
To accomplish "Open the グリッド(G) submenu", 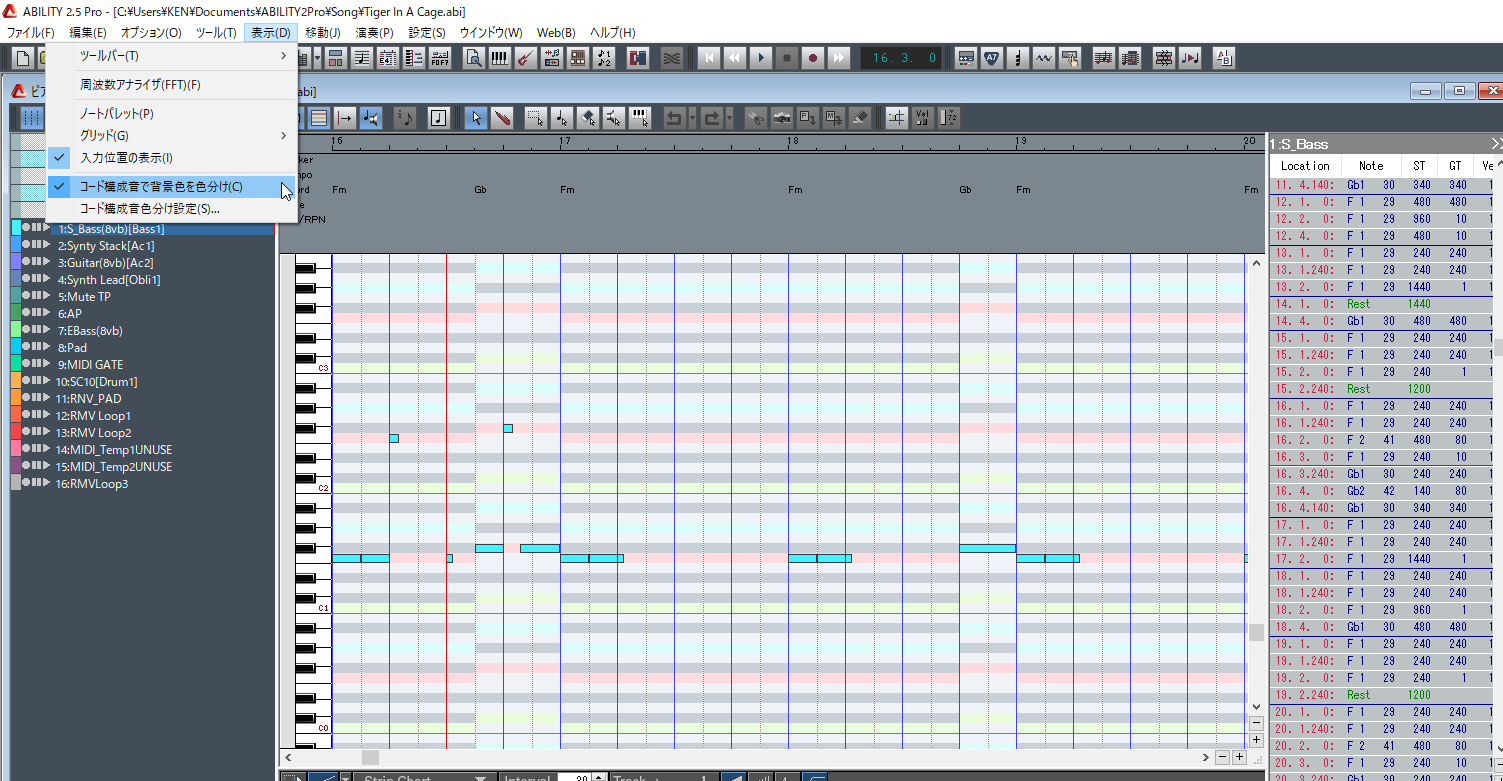I will point(172,135).
